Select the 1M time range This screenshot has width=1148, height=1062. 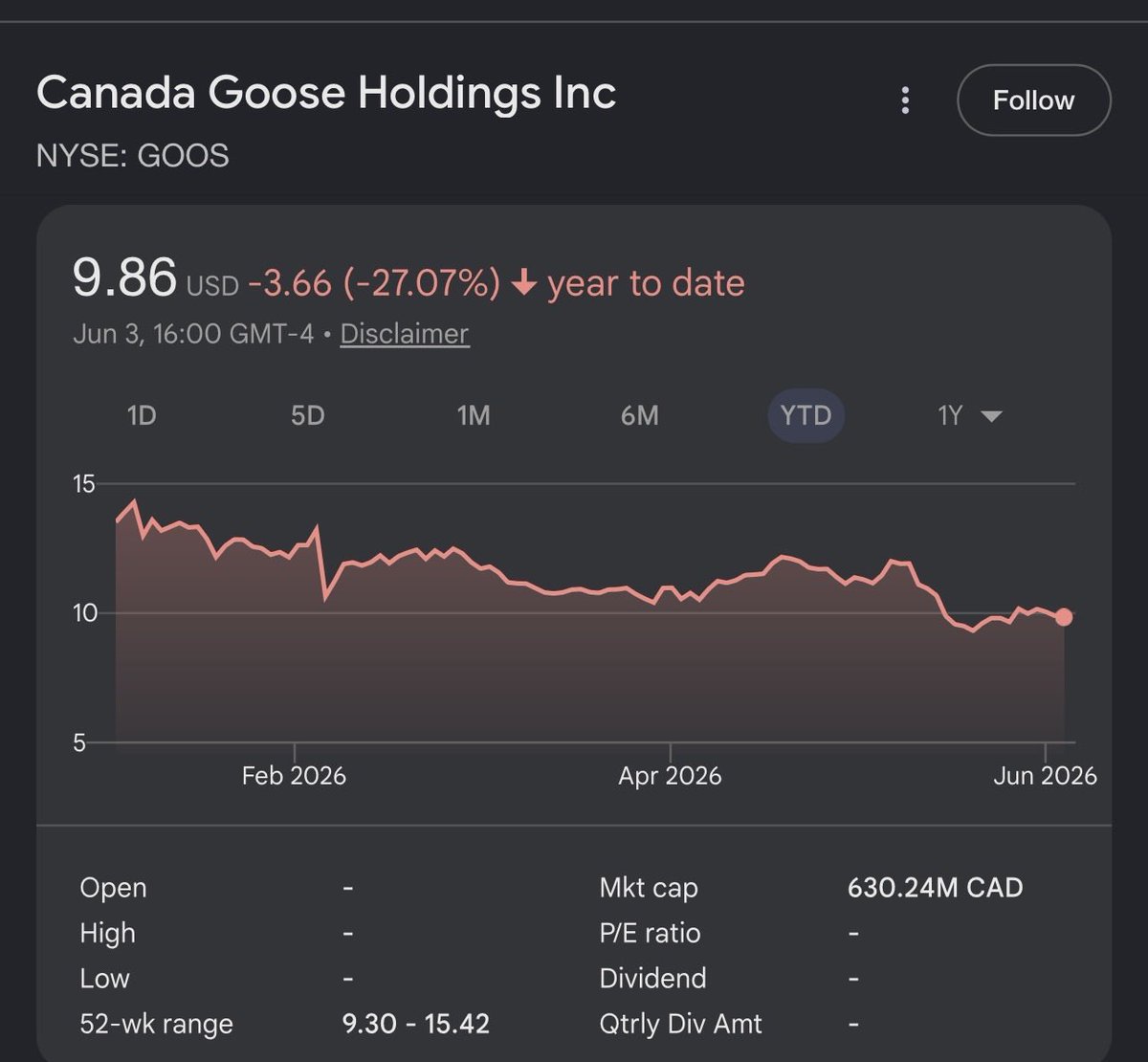point(474,415)
